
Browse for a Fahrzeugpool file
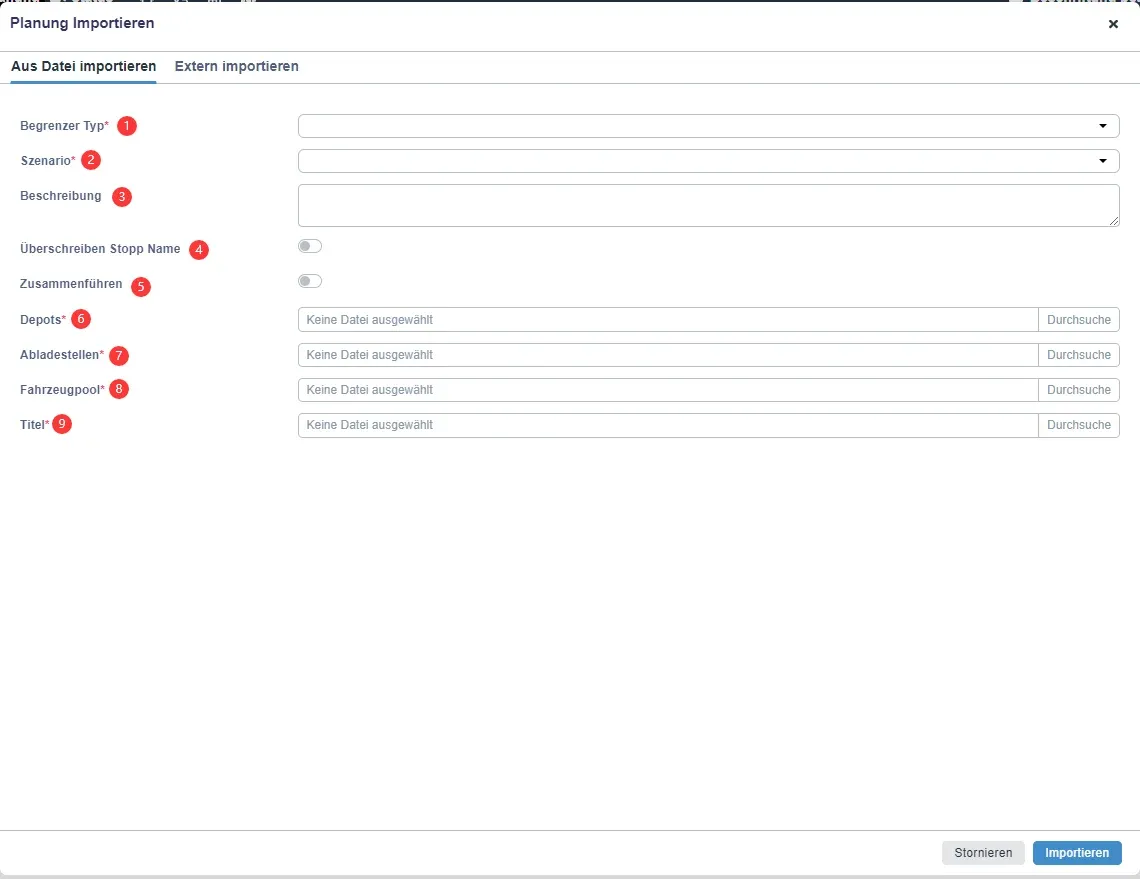point(1078,390)
